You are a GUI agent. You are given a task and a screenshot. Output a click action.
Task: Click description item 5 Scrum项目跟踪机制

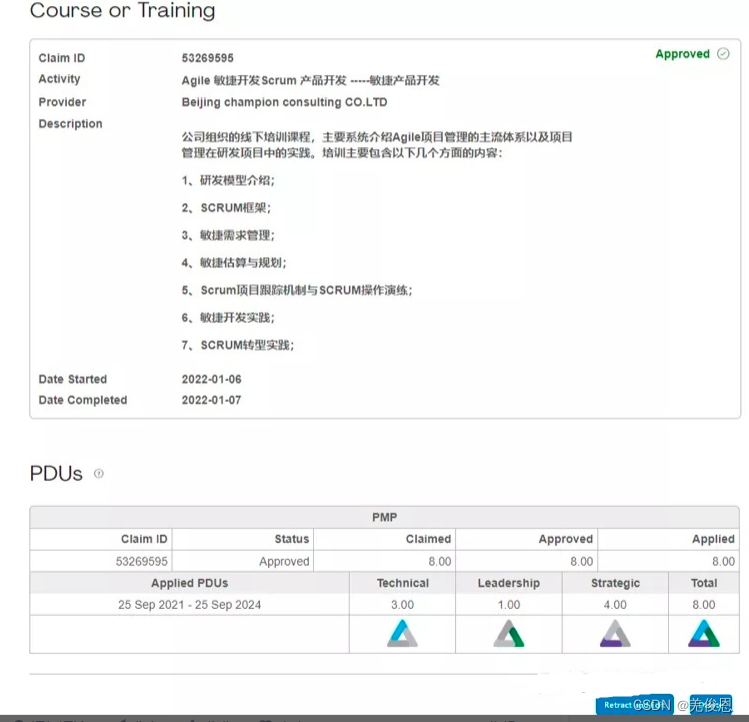[x=297, y=290]
